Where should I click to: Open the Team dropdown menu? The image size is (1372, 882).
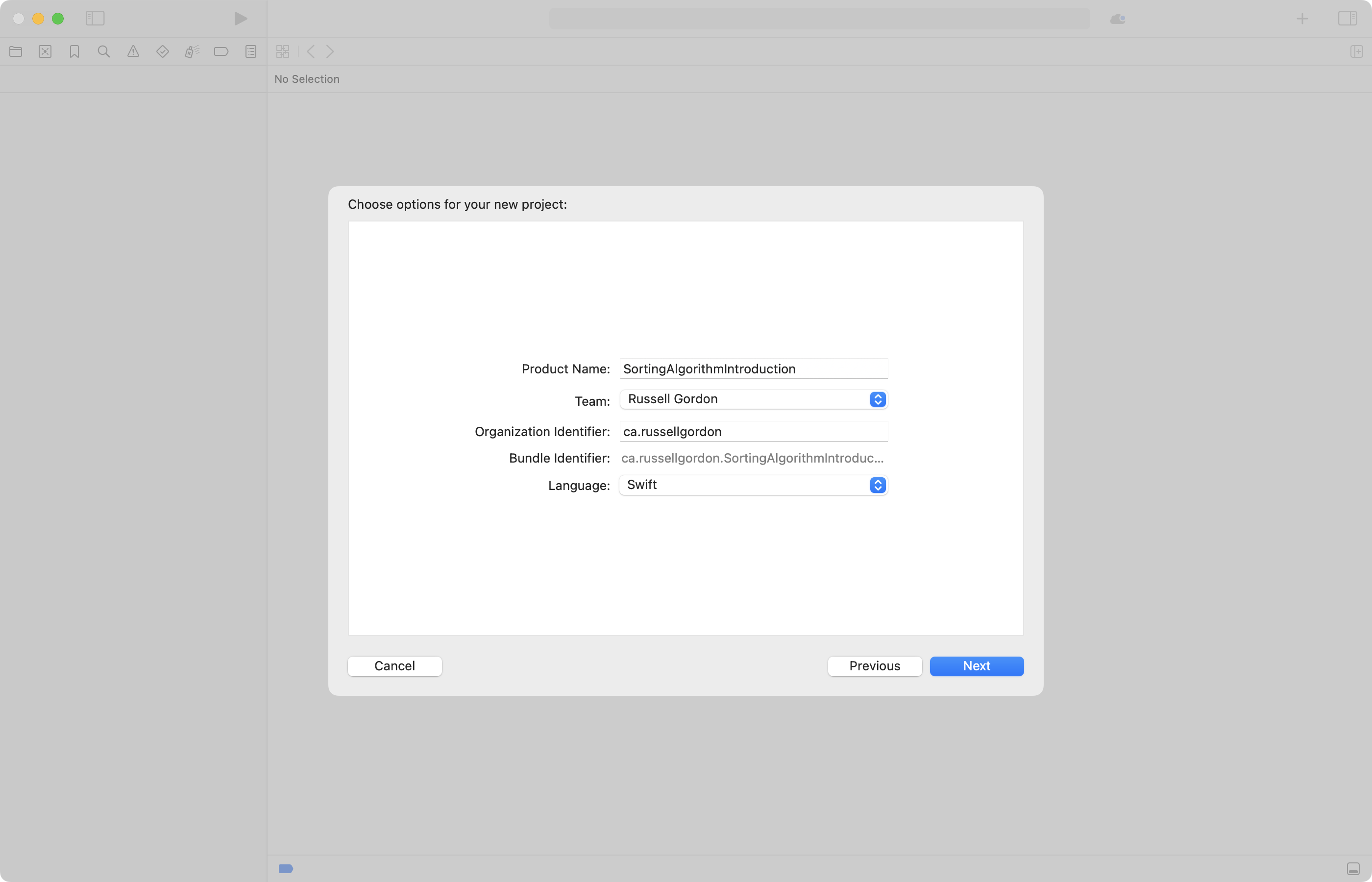tap(753, 399)
